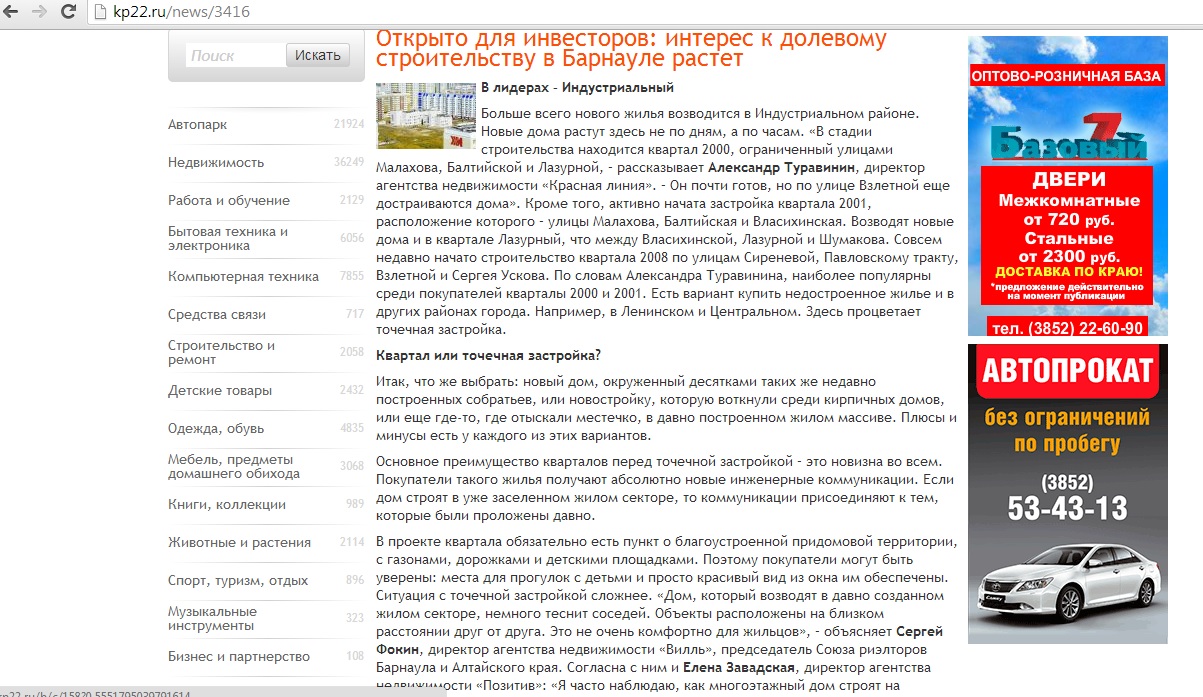Click the count 896 beside Спорт, туризм, отдых
Viewport: 1203px width, 697px height.
point(355,580)
